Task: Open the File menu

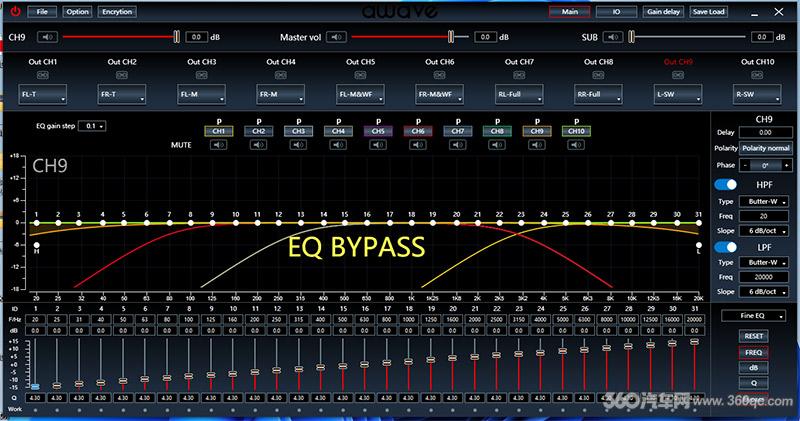Action: 42,12
